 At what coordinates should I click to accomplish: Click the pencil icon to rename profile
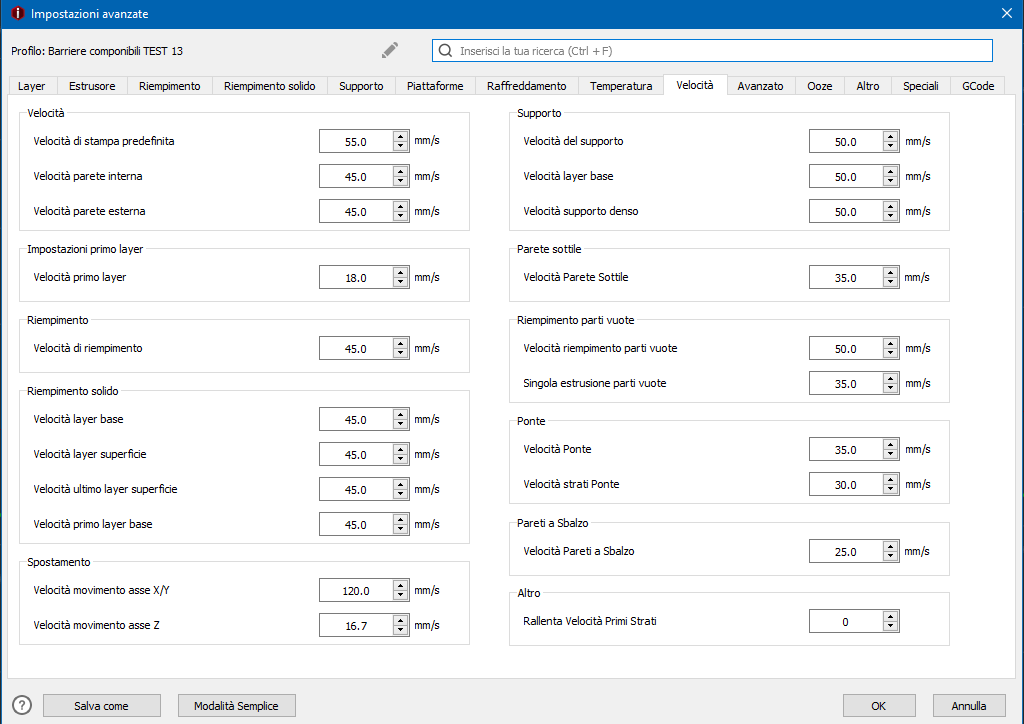coord(390,50)
